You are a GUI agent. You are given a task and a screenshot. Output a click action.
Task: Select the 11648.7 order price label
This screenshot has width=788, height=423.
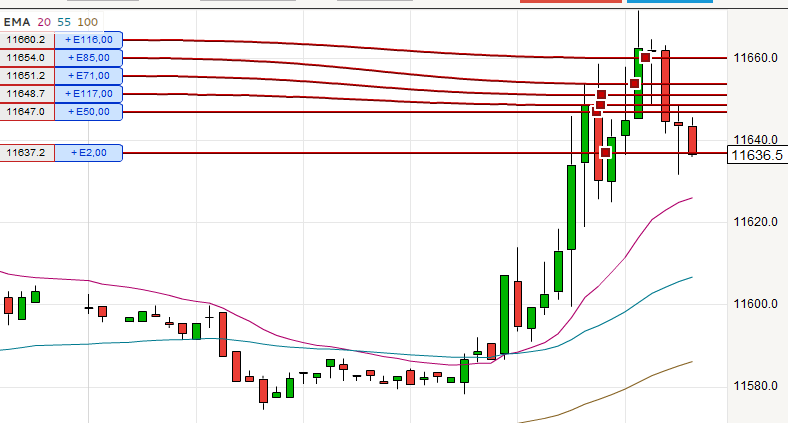(x=26, y=94)
